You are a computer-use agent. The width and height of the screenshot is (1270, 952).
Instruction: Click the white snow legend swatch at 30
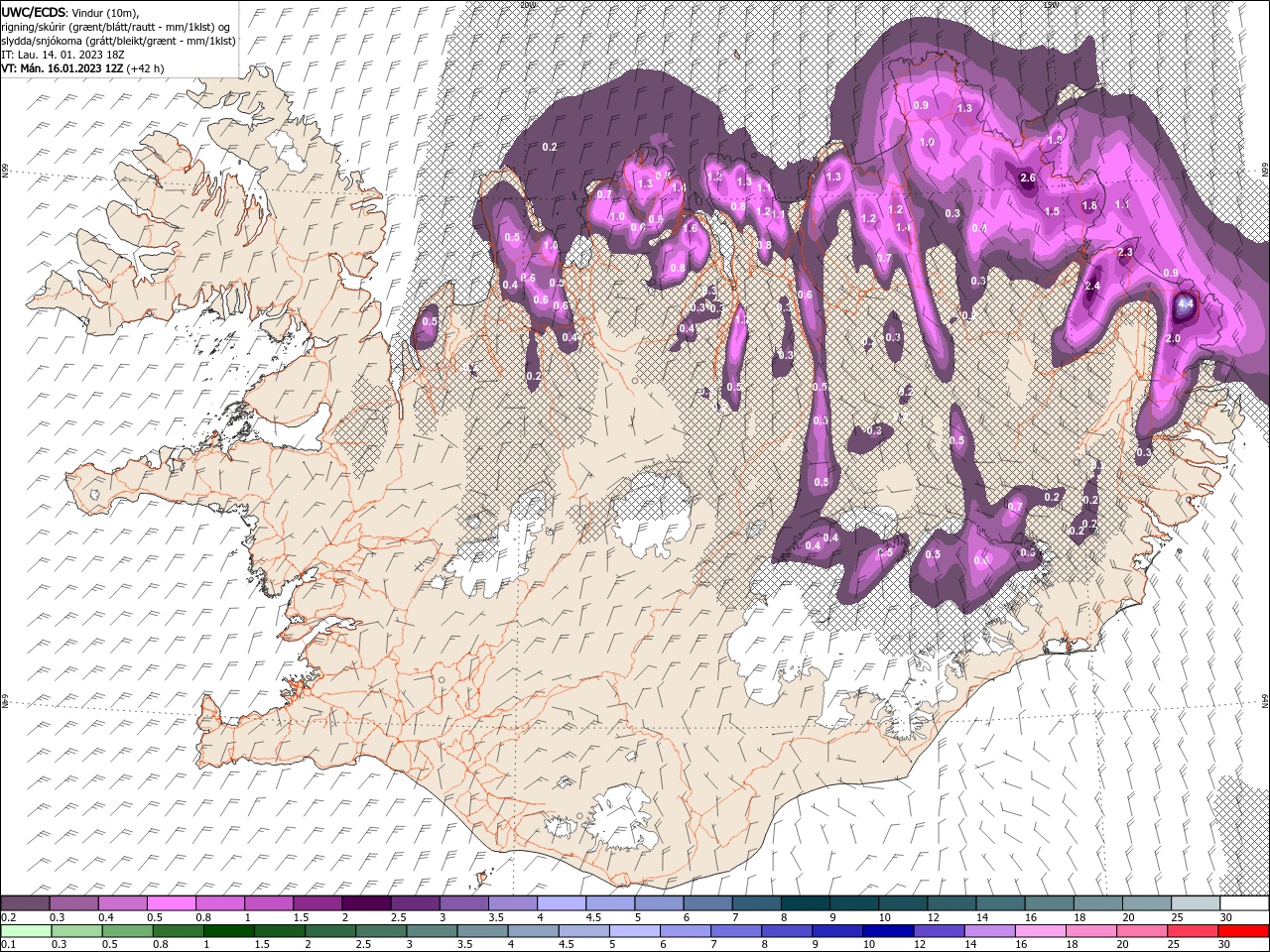(1244, 903)
